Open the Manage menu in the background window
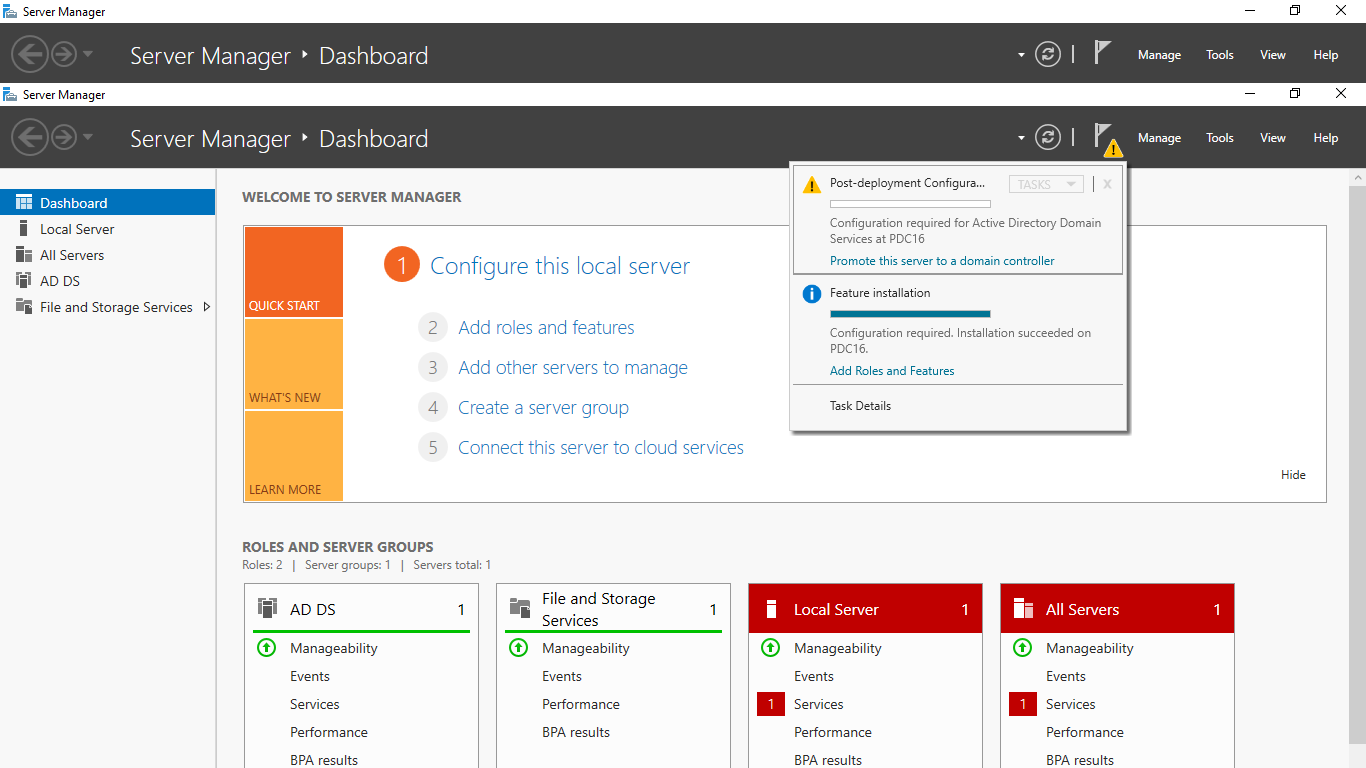This screenshot has width=1366, height=768. click(1159, 55)
